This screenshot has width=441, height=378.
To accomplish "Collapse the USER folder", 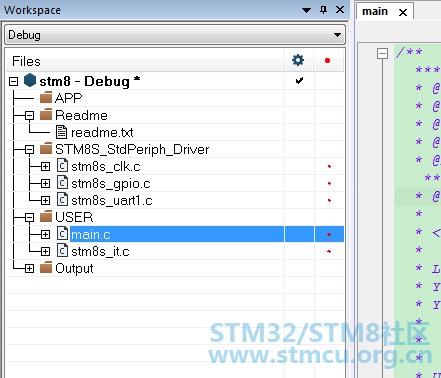I will [29, 218].
